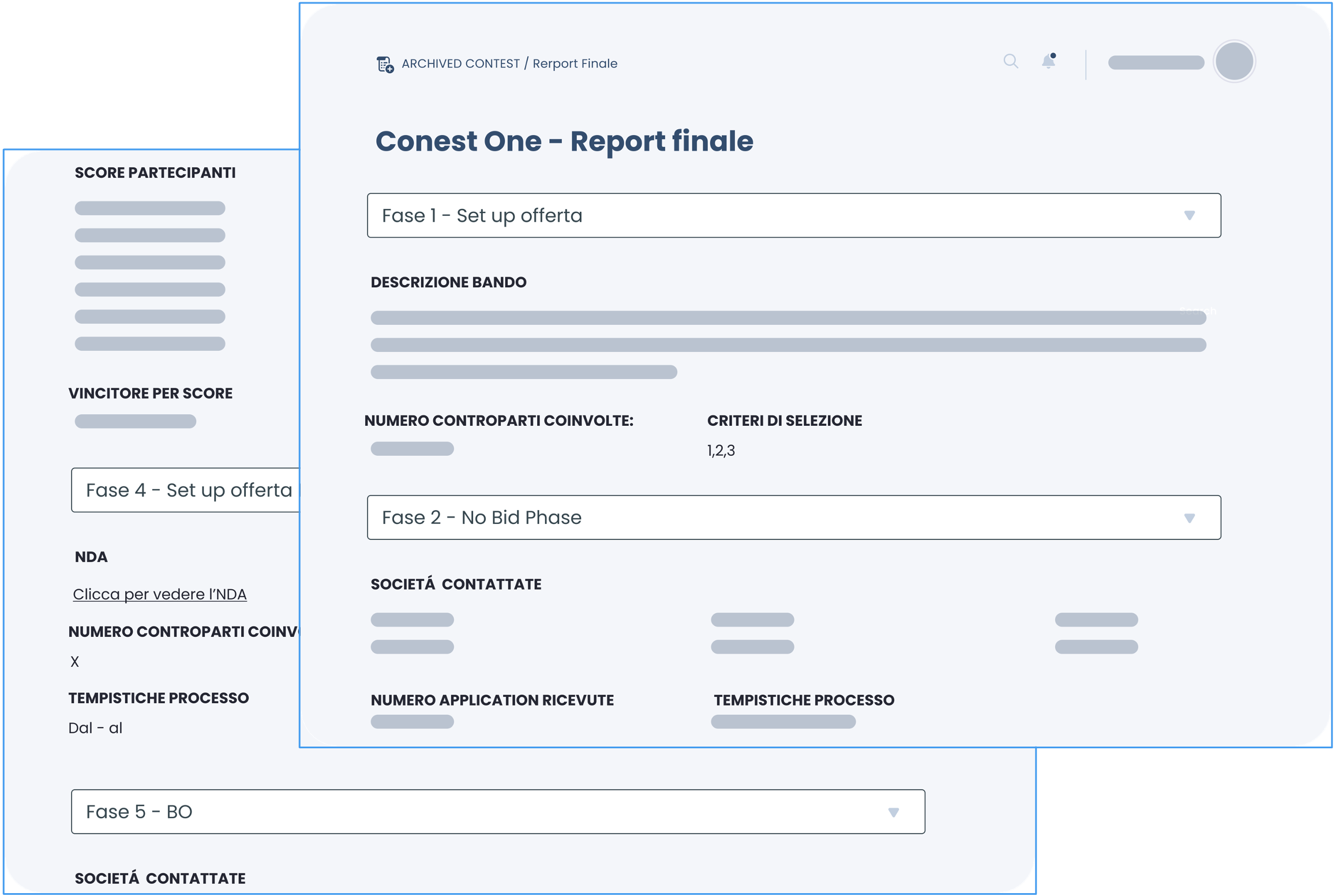This screenshot has height=896, width=1335.
Task: Open link Clicca per vedere l'NDA
Action: coord(160,594)
